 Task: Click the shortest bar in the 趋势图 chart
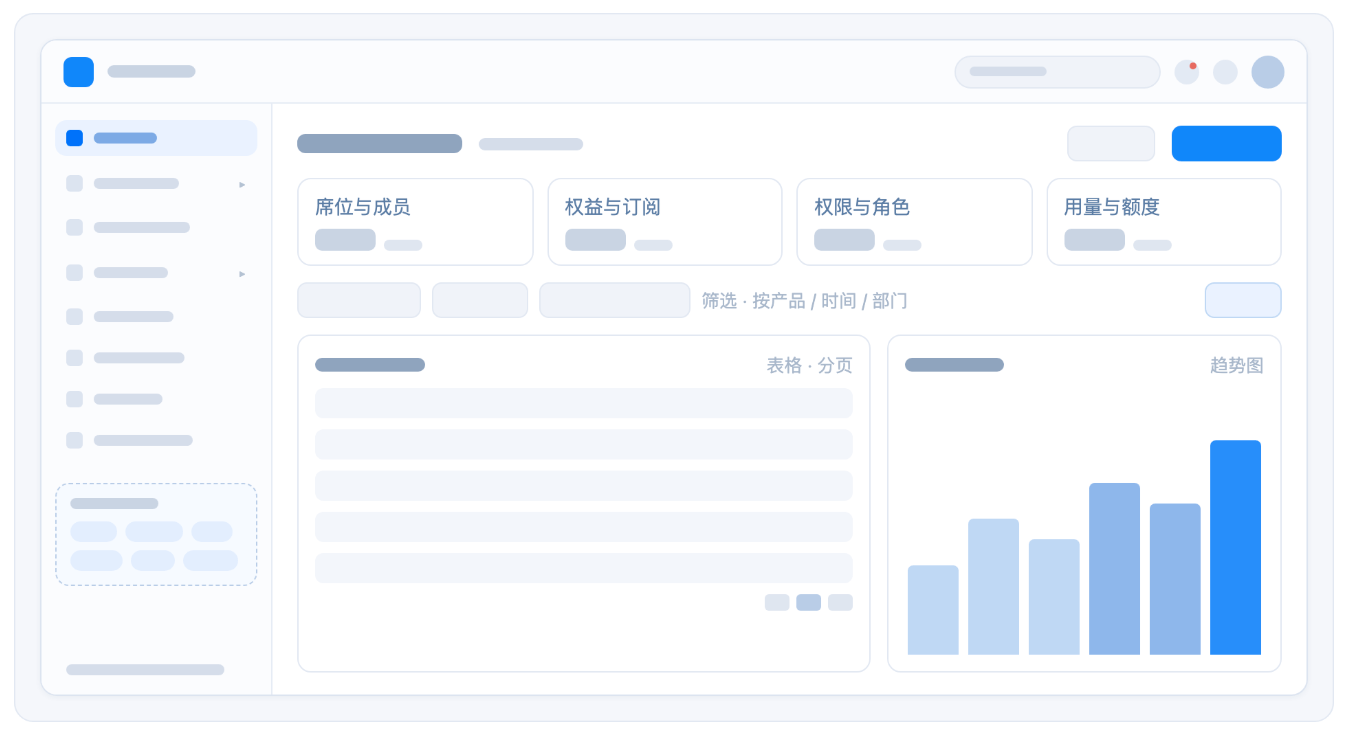tap(933, 610)
